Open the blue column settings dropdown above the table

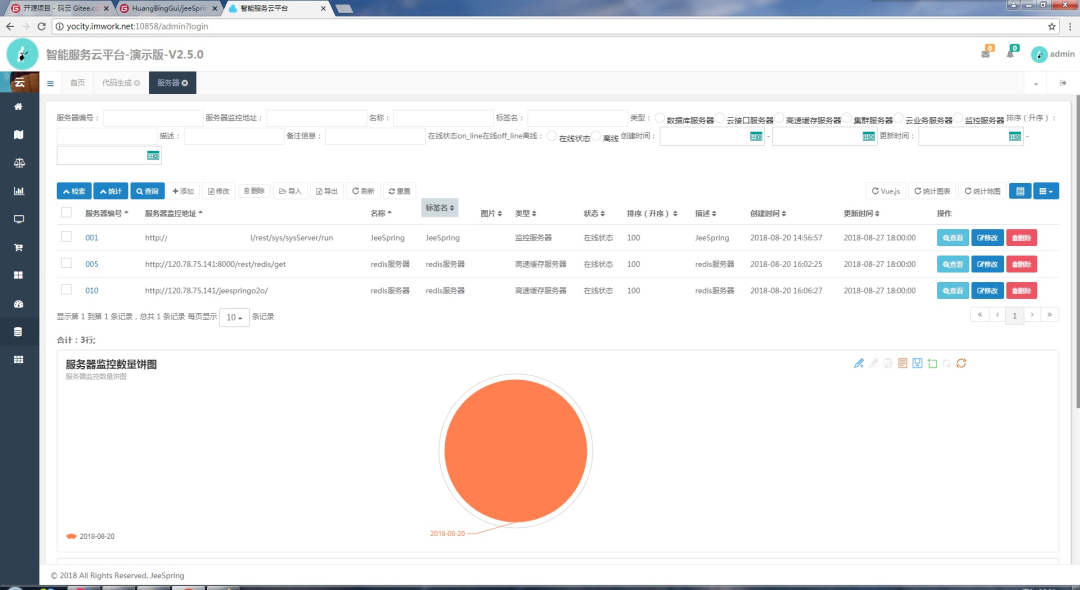point(1046,190)
